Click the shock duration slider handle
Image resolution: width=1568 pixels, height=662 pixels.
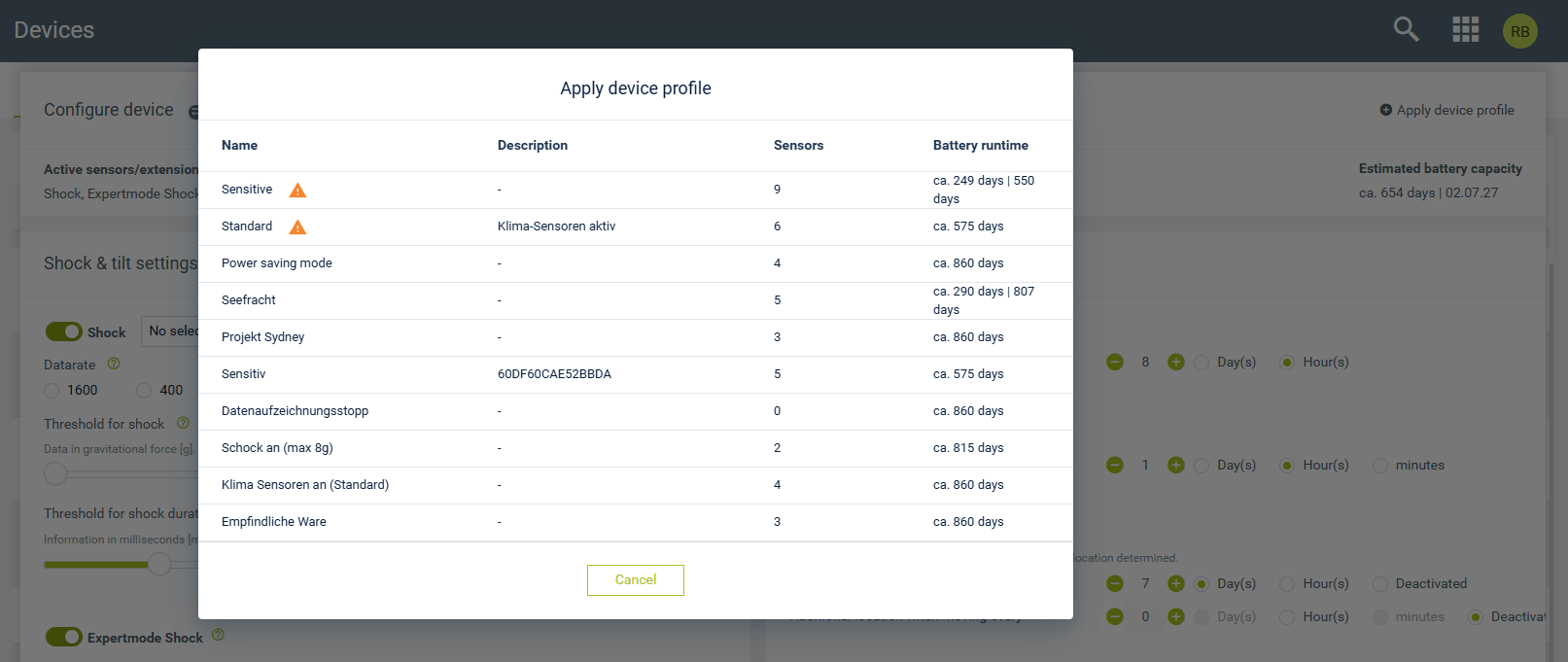pos(159,564)
